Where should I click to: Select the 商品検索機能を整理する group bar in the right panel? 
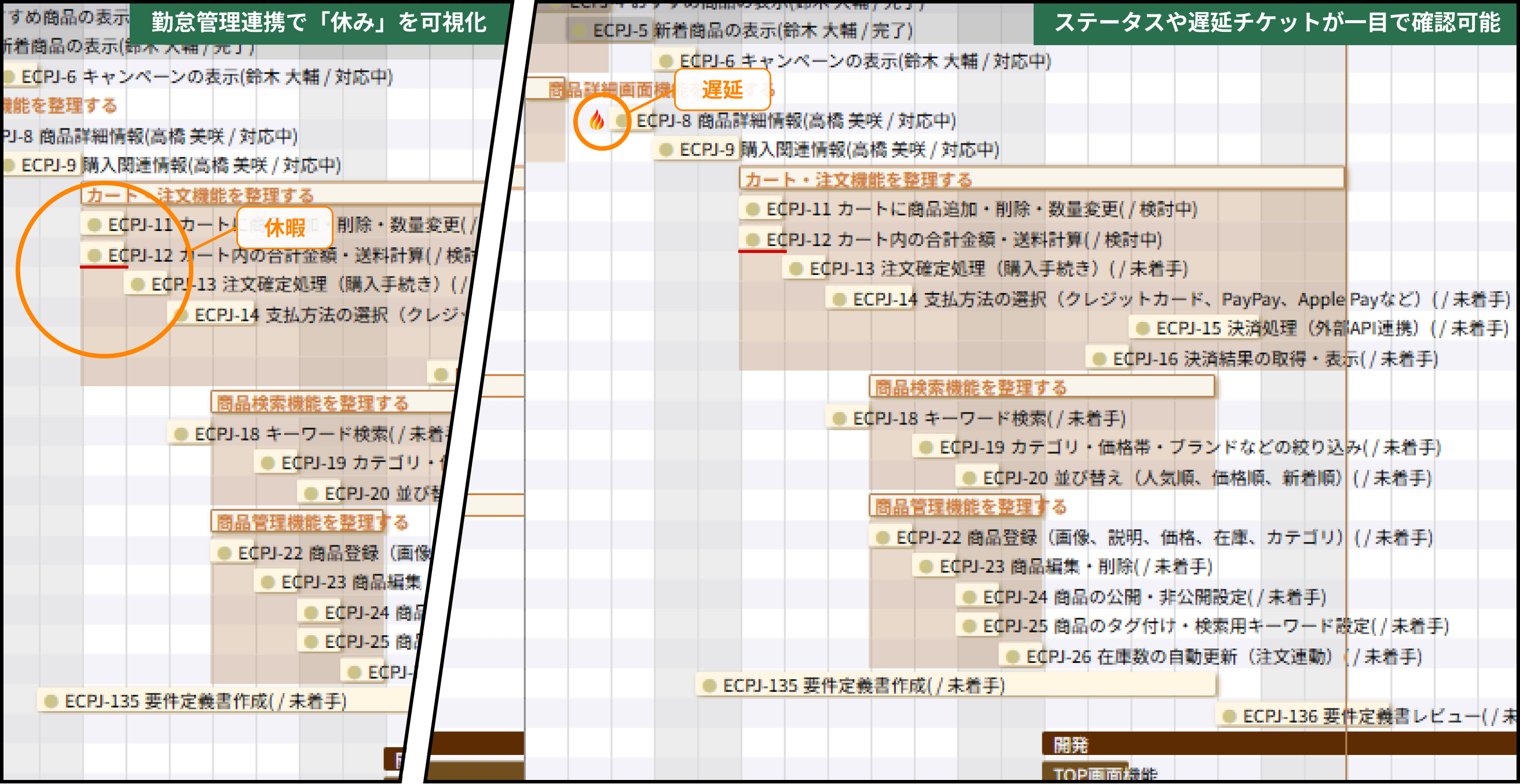1041,387
